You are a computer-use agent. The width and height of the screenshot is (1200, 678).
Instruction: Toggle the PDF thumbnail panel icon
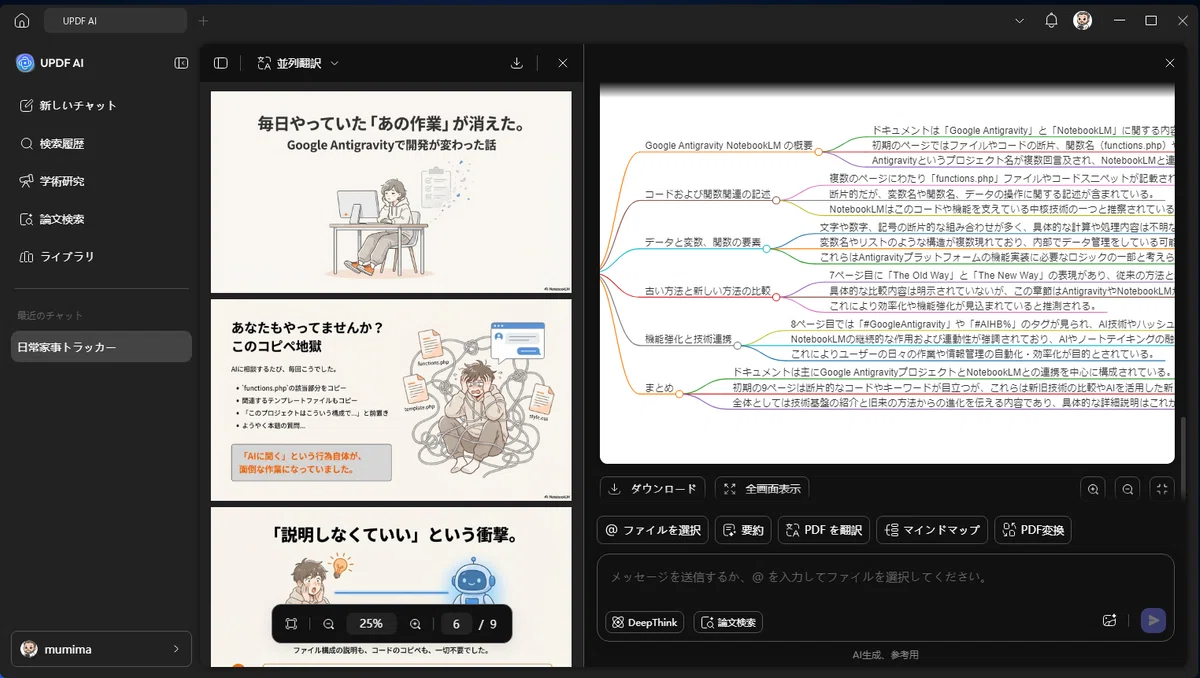(221, 63)
